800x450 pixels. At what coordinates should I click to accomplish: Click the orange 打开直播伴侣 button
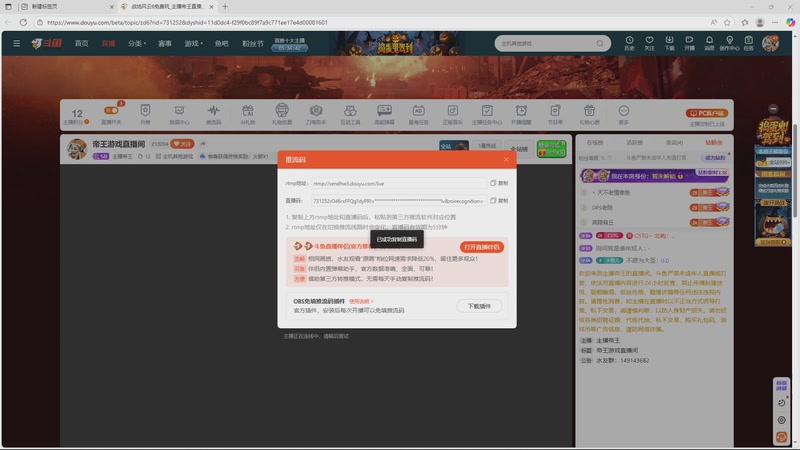[x=482, y=247]
